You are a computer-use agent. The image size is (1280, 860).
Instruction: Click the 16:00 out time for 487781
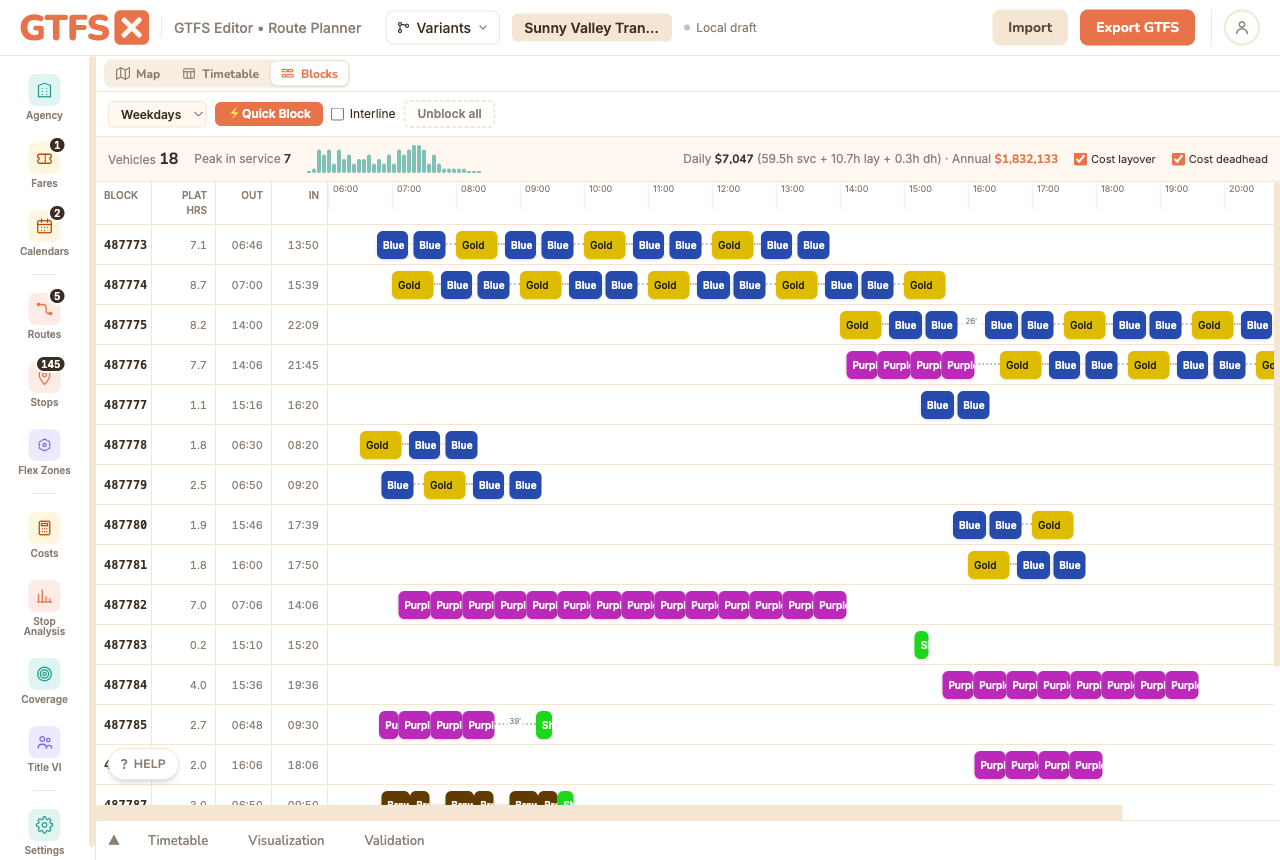click(x=246, y=565)
